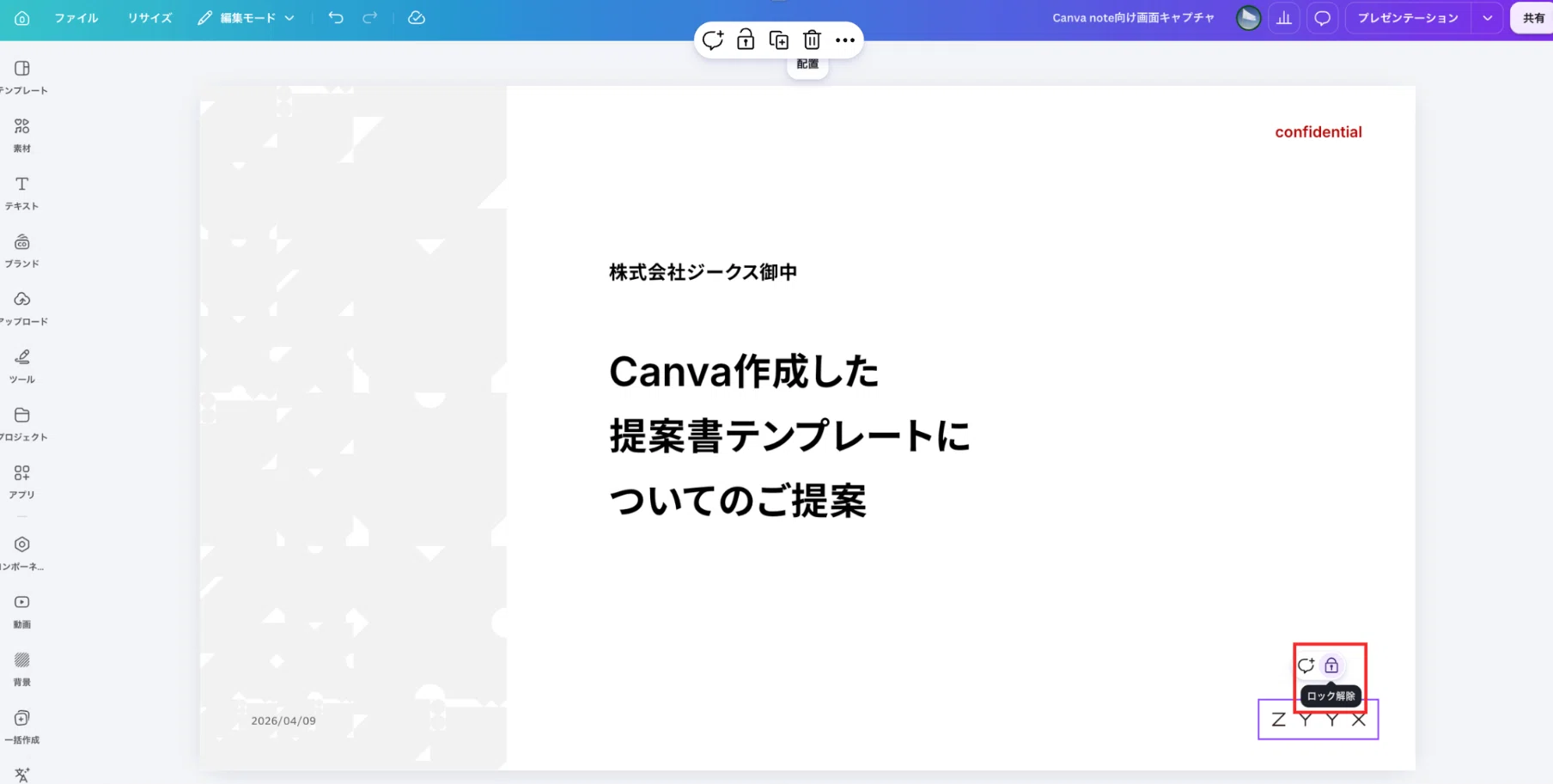Redo the last action
The width and height of the screenshot is (1553, 784).
tap(370, 18)
